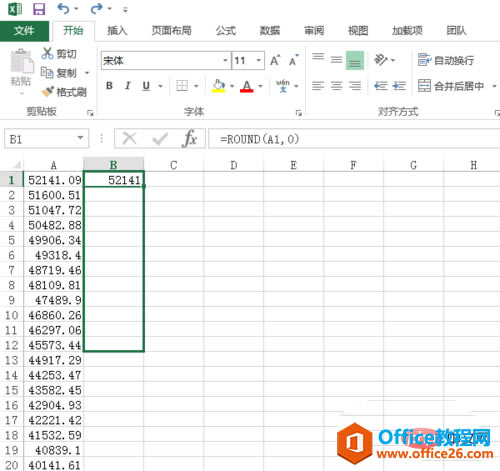500x471 pixels.
Task: Switch to the 审阅 (Review) tab
Action: [x=314, y=31]
